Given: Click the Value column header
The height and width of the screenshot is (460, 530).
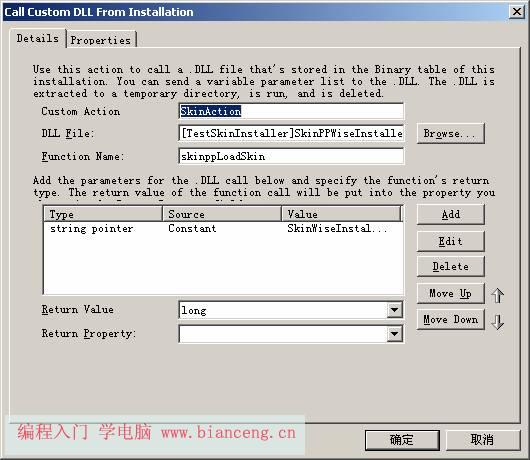Looking at the screenshot, I should pos(341,214).
